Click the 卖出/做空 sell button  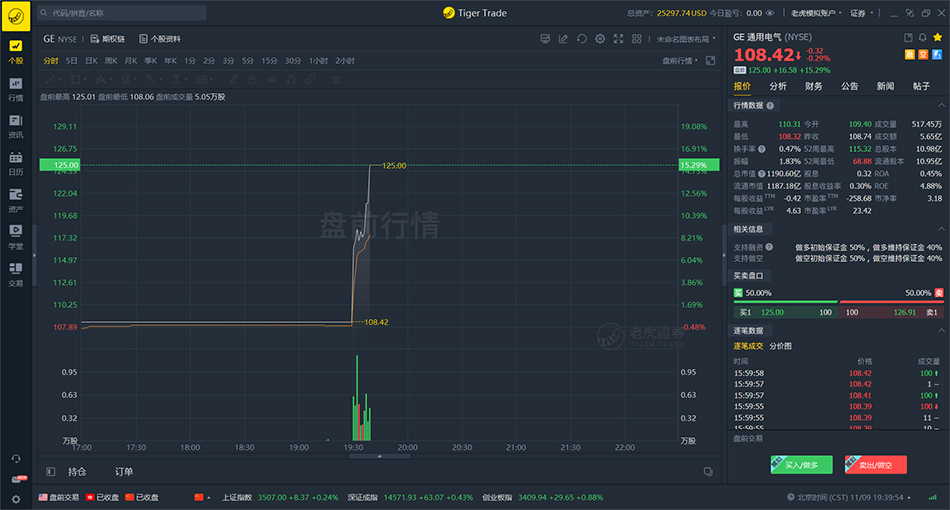click(x=875, y=465)
